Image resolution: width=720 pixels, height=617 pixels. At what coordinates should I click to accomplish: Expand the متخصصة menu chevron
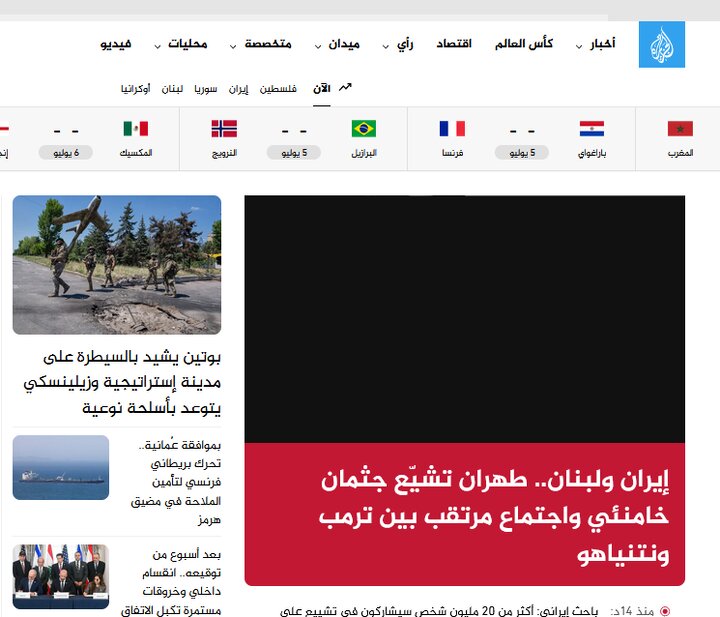(x=233, y=46)
